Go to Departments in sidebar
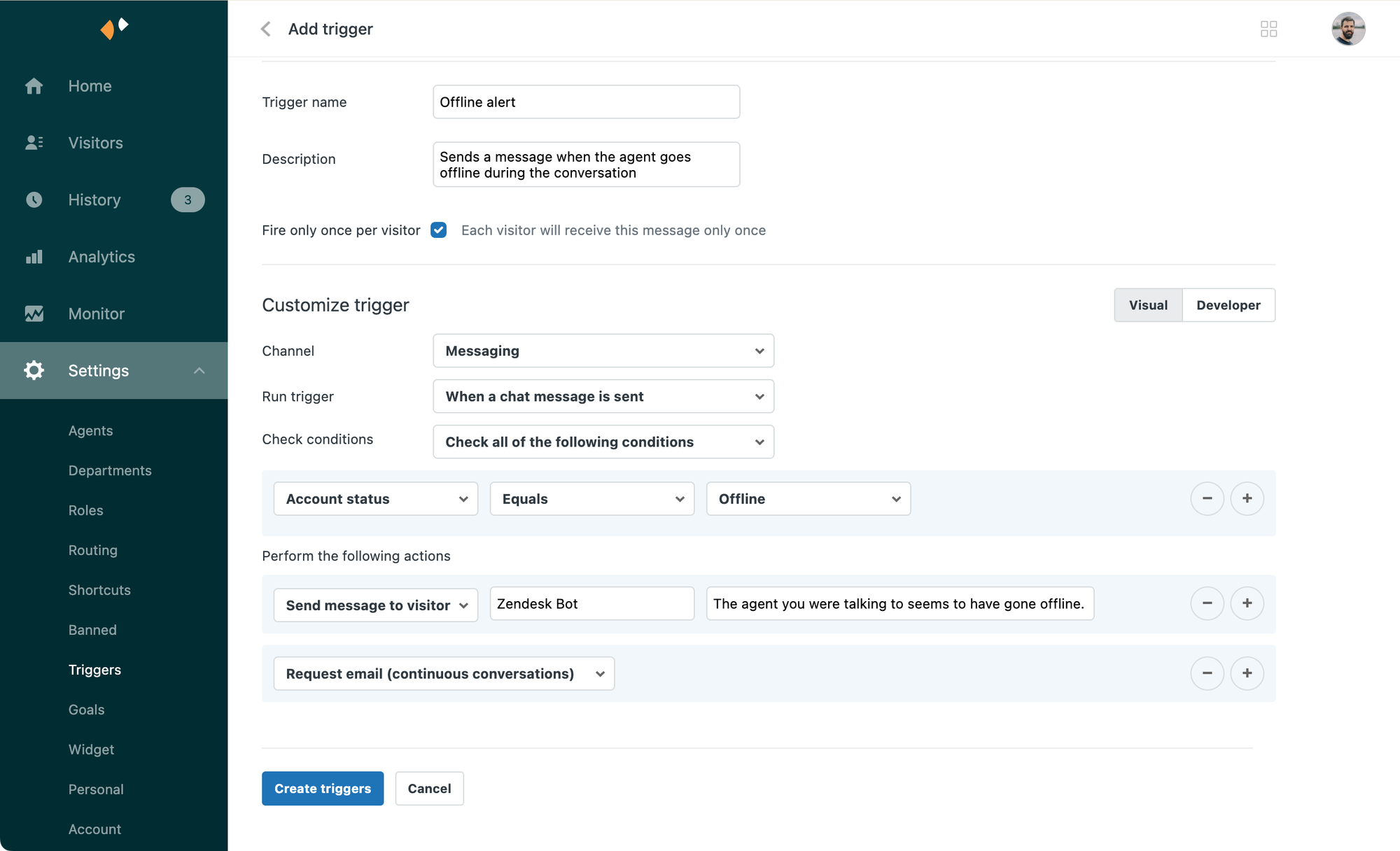This screenshot has width=1400, height=851. tap(110, 470)
